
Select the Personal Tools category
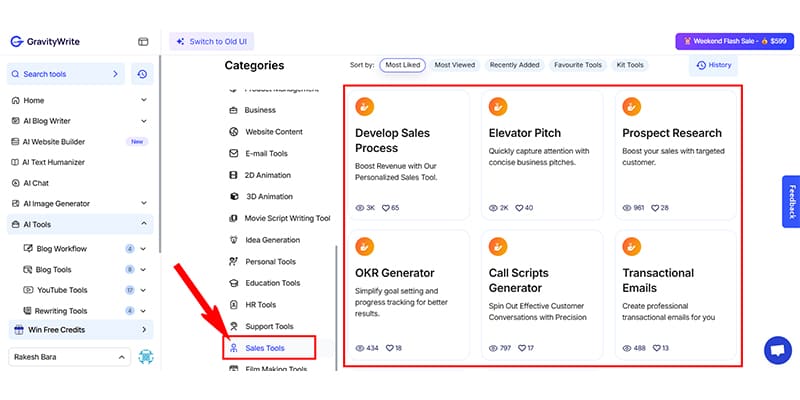coord(270,261)
